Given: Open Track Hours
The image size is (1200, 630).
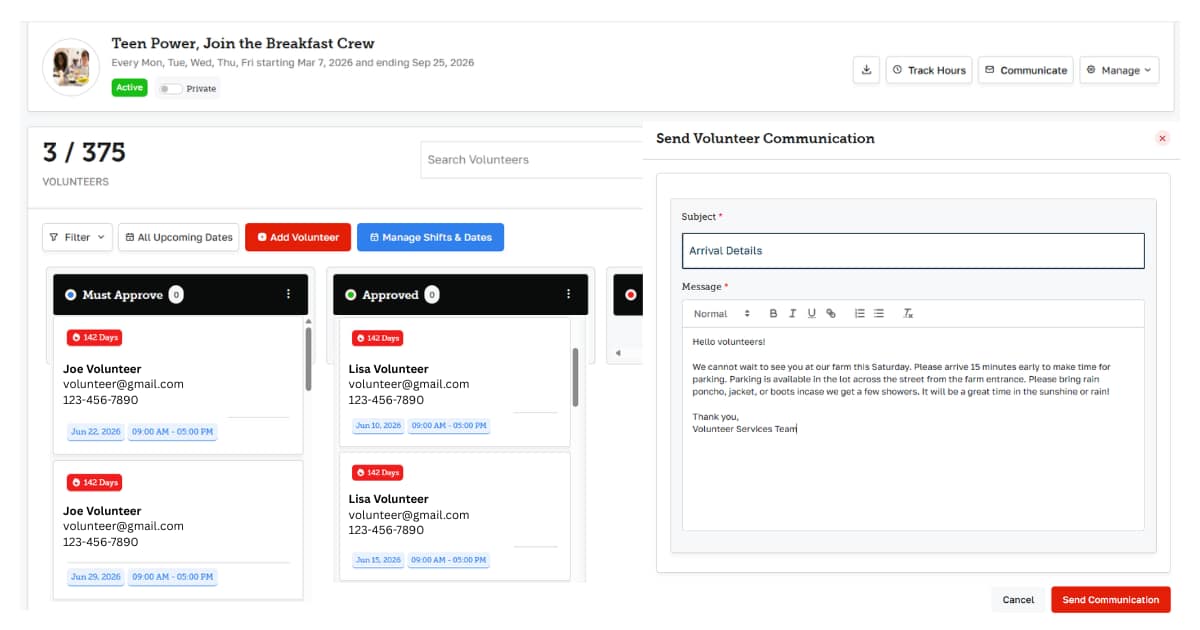Looking at the screenshot, I should tap(929, 70).
